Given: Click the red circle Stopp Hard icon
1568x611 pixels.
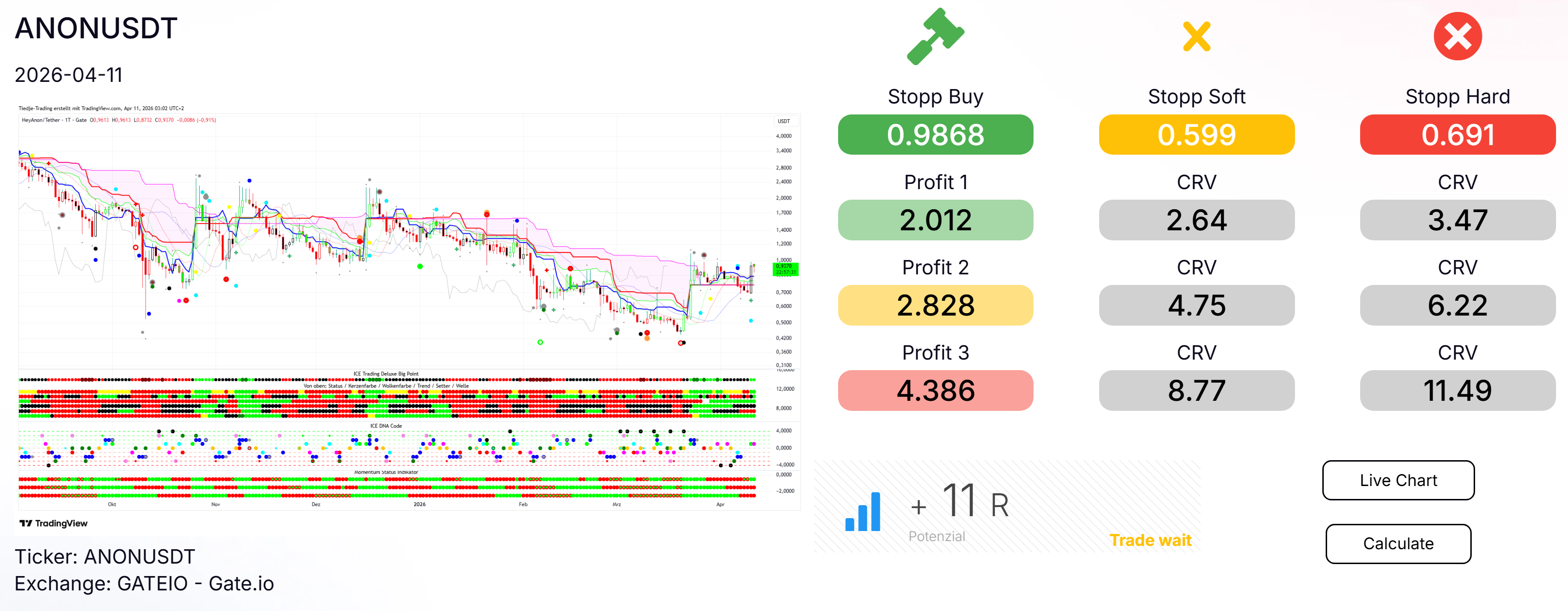Looking at the screenshot, I should pos(1457,36).
